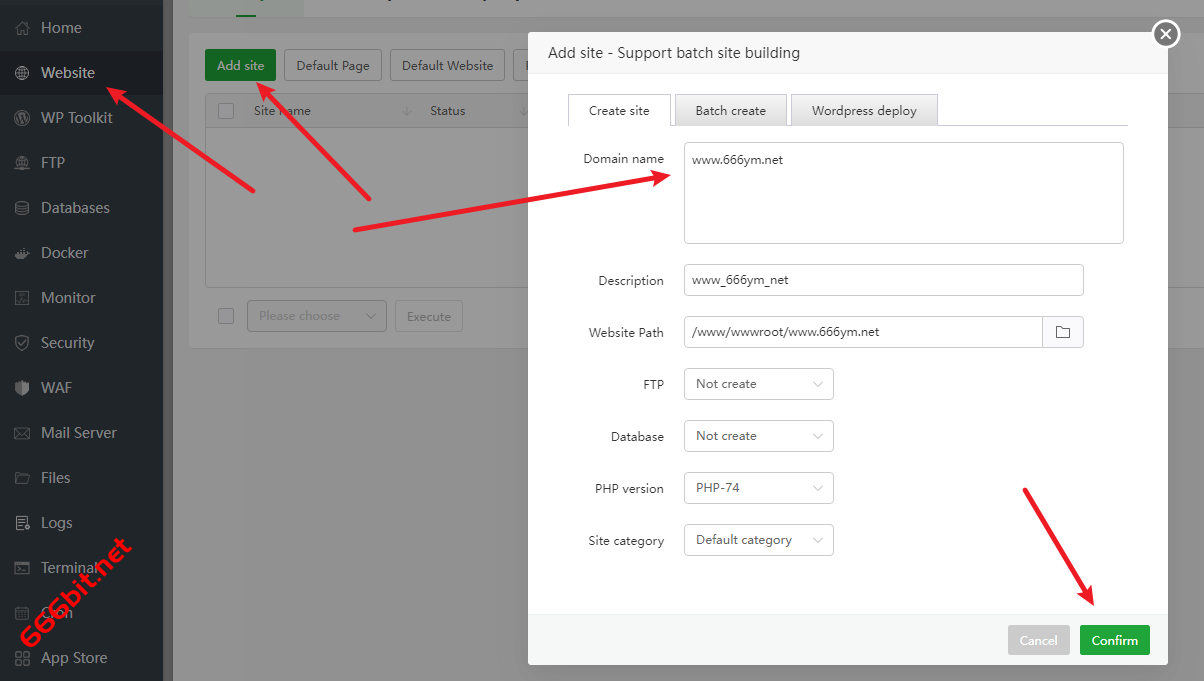Screen dimensions: 1204x681
Task: Click into the Description input field
Action: click(x=883, y=280)
